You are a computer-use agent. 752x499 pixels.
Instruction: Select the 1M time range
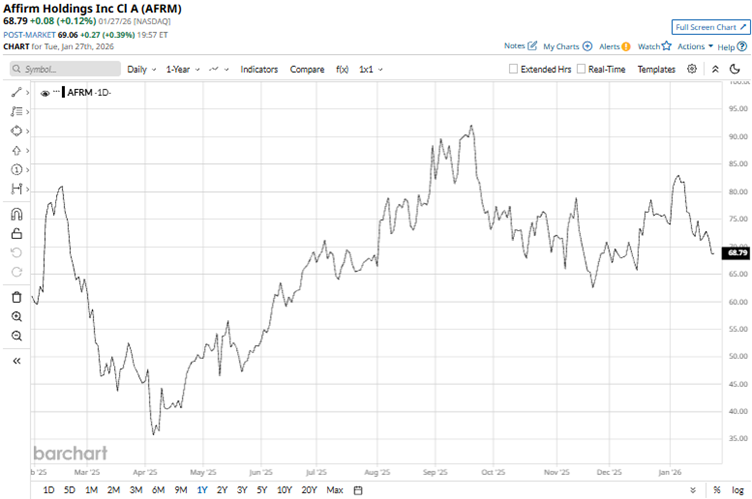point(91,490)
